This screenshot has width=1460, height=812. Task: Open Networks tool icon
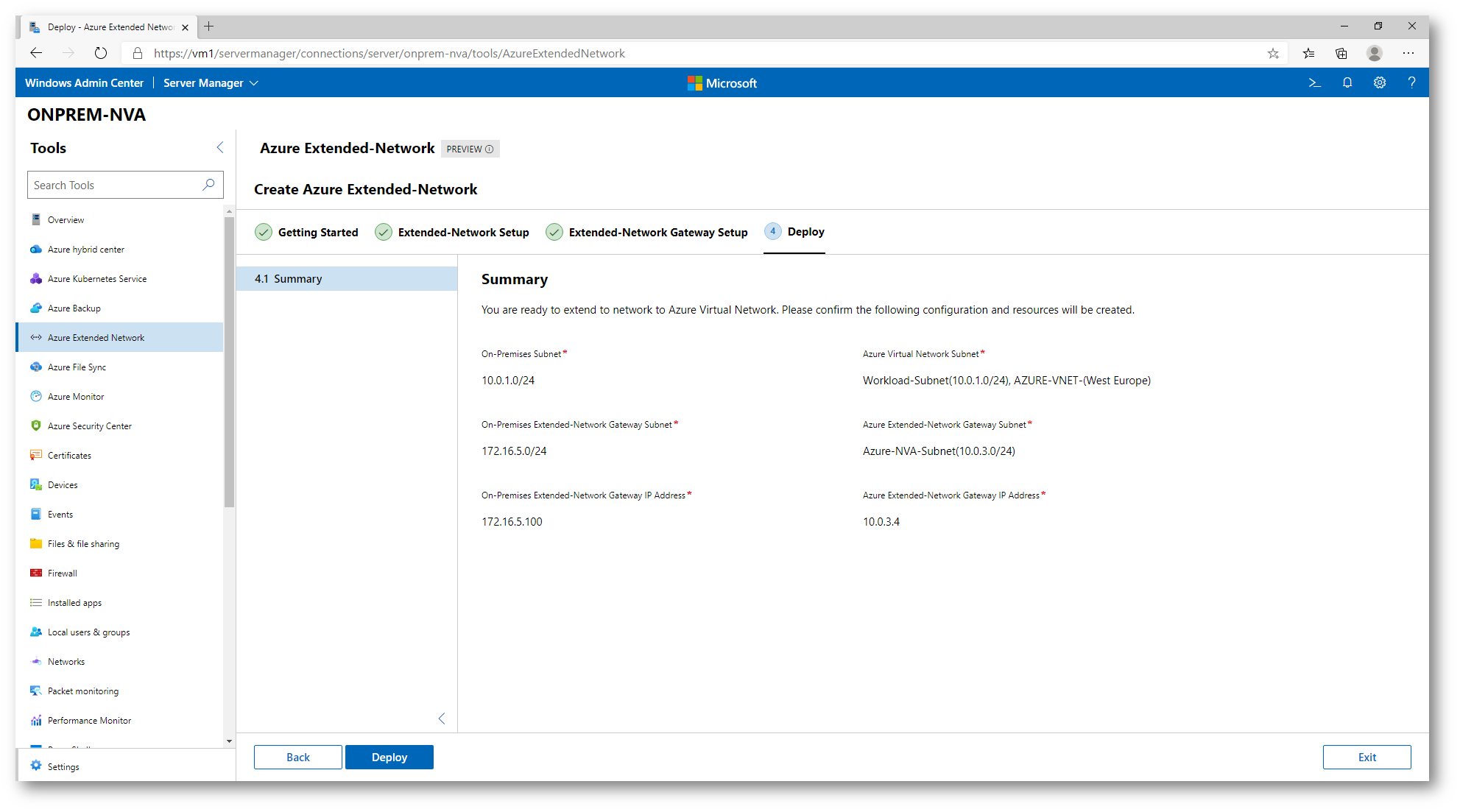tap(36, 661)
